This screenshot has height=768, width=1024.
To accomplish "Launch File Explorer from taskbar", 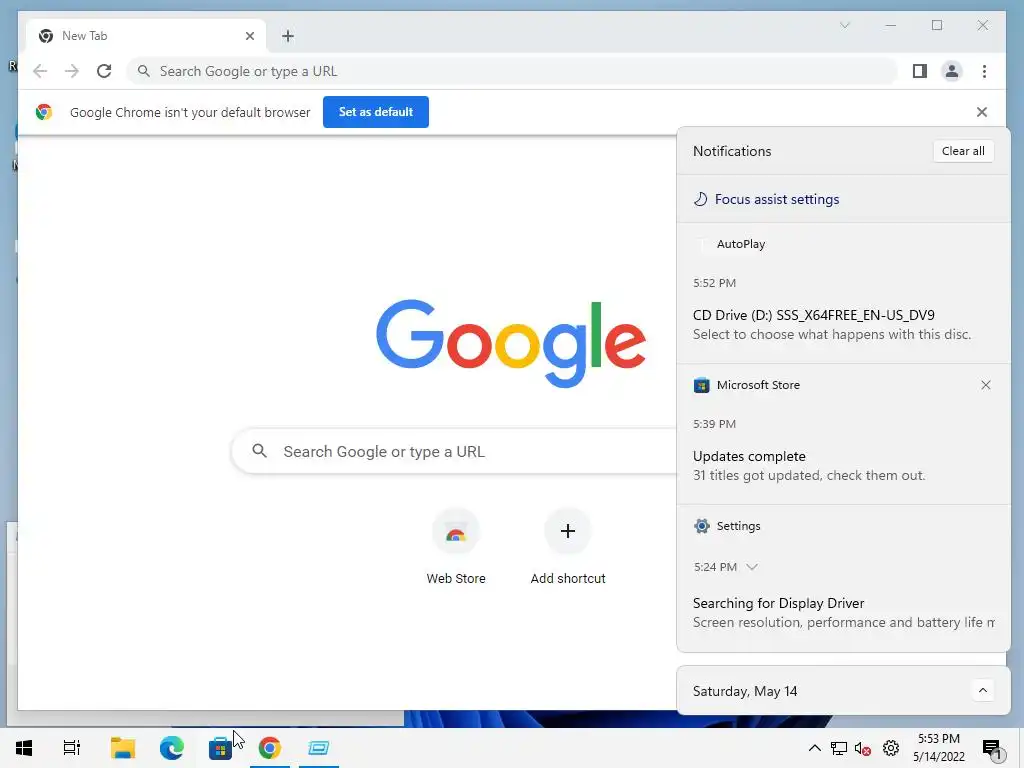I will (123, 748).
